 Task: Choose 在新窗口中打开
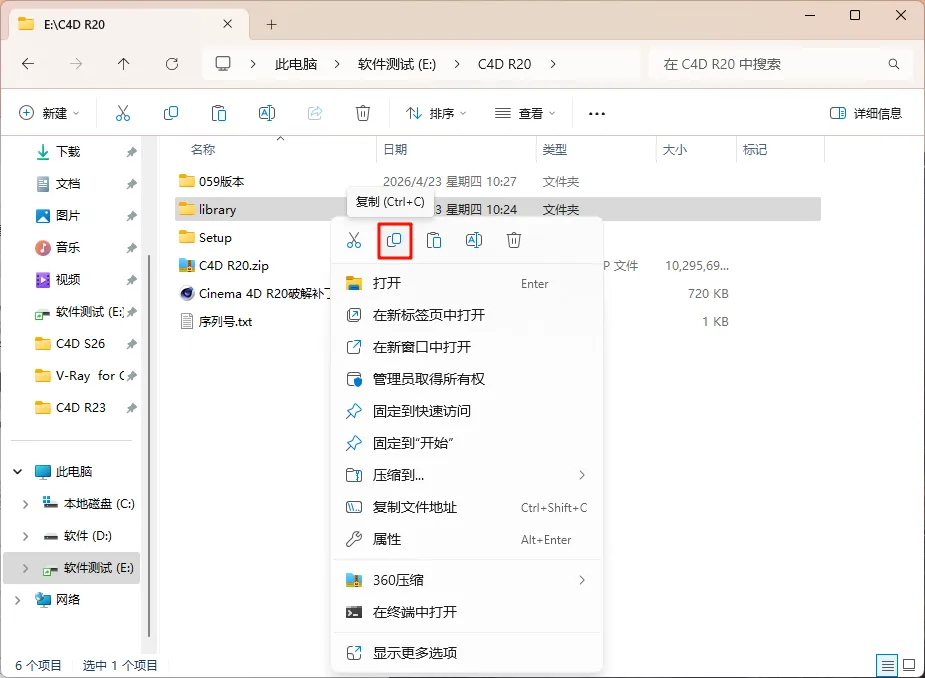[467, 347]
